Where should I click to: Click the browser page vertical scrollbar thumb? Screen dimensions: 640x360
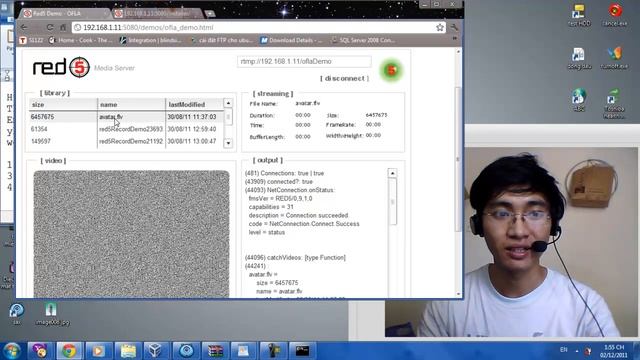pyautogui.click(x=458, y=159)
